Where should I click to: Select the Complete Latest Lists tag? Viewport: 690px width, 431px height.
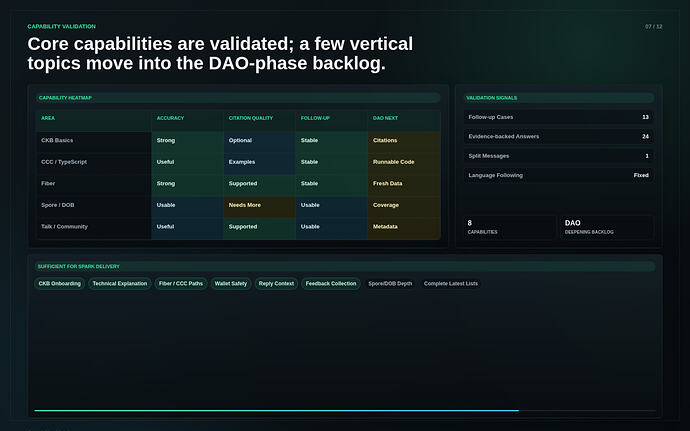pos(451,284)
